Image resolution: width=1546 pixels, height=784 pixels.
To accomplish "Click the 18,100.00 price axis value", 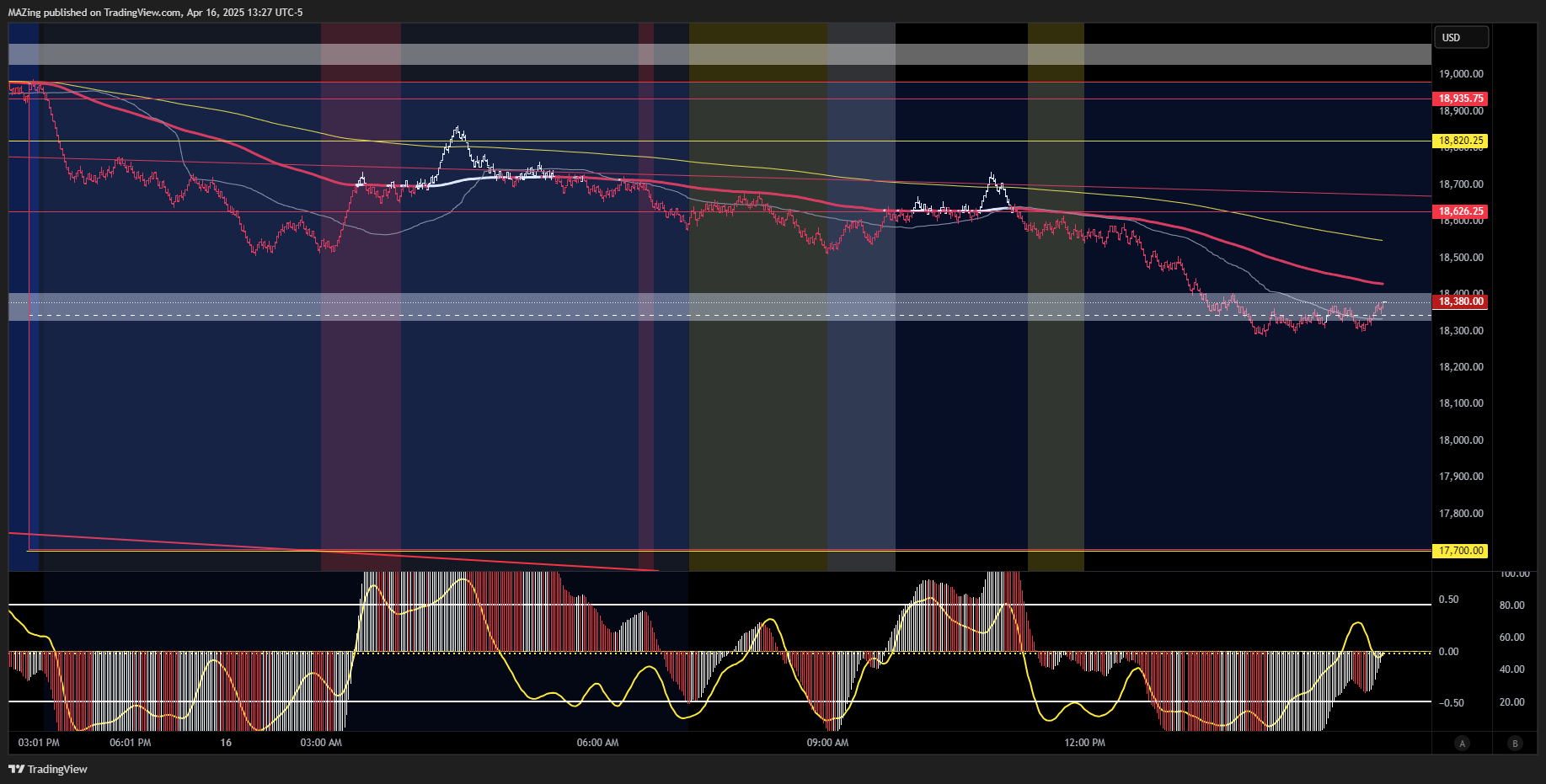I will click(1461, 403).
